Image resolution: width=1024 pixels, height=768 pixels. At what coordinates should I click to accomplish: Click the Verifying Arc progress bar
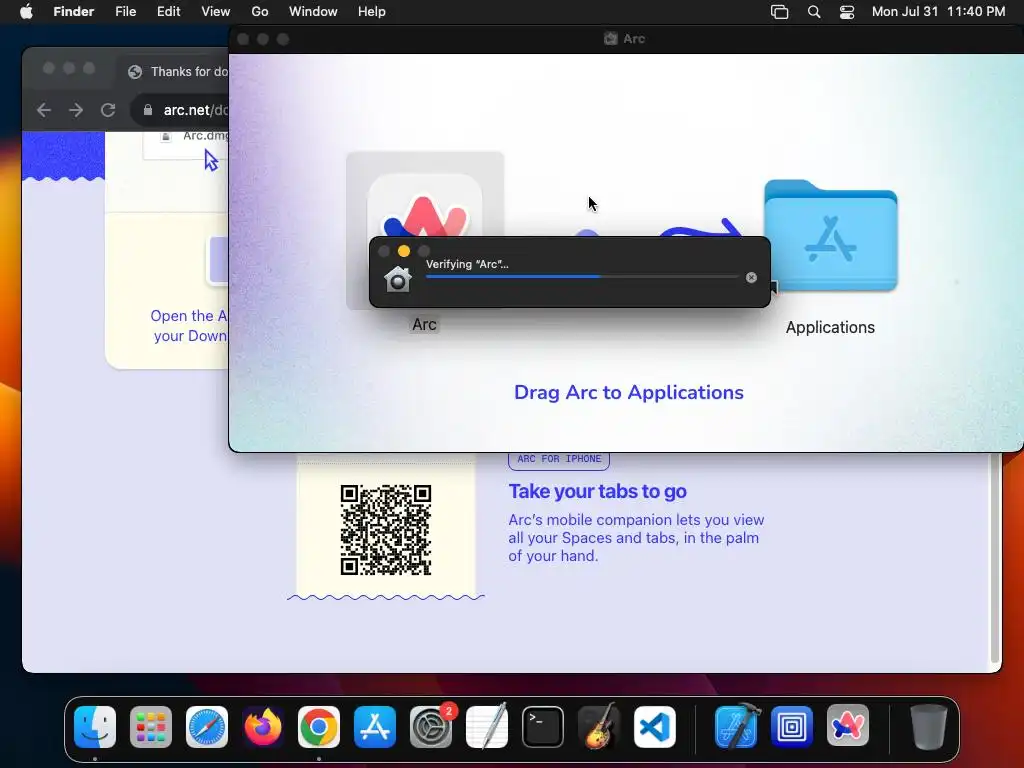point(582,277)
